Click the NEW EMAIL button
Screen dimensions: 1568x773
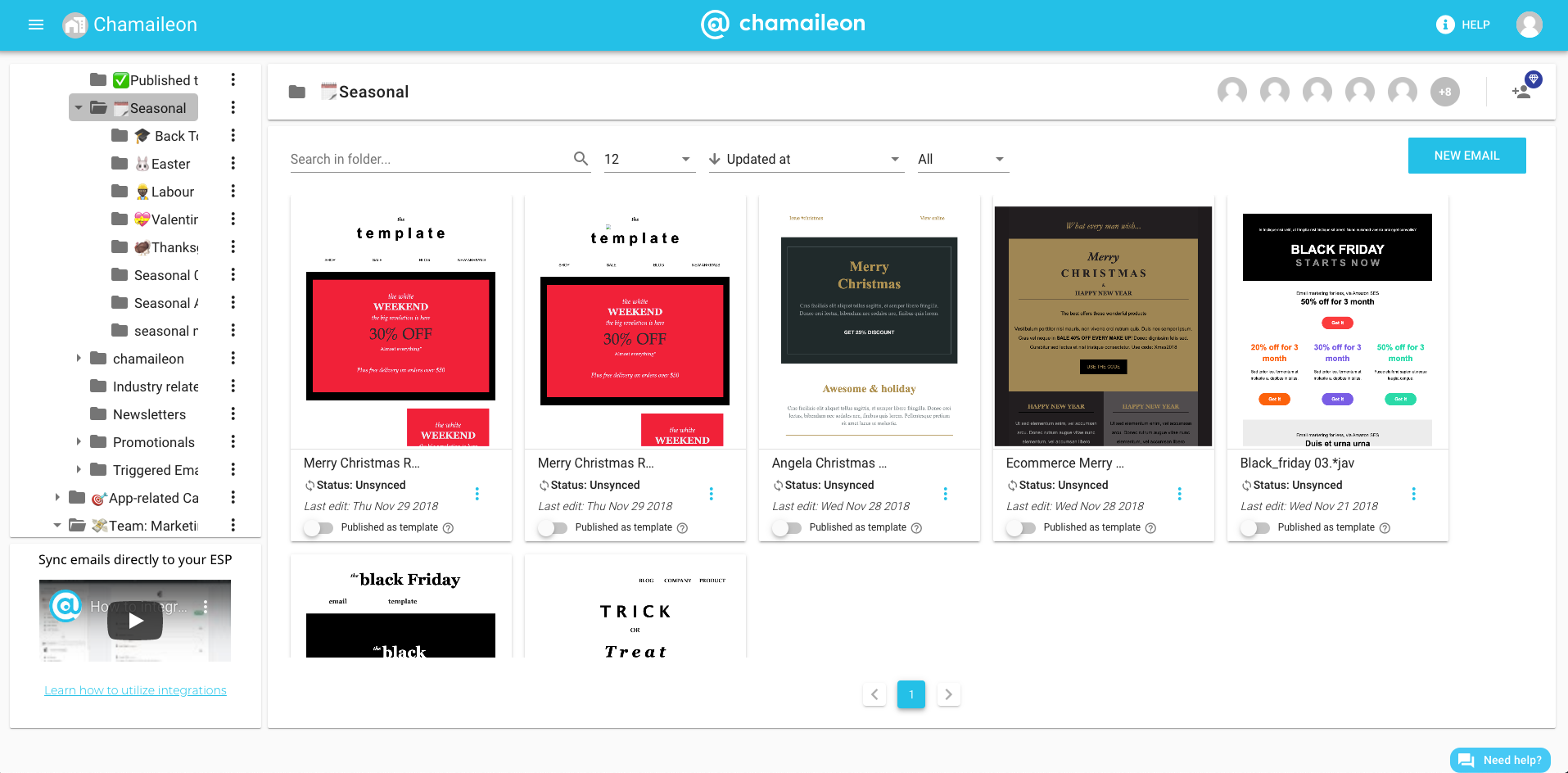1466,155
